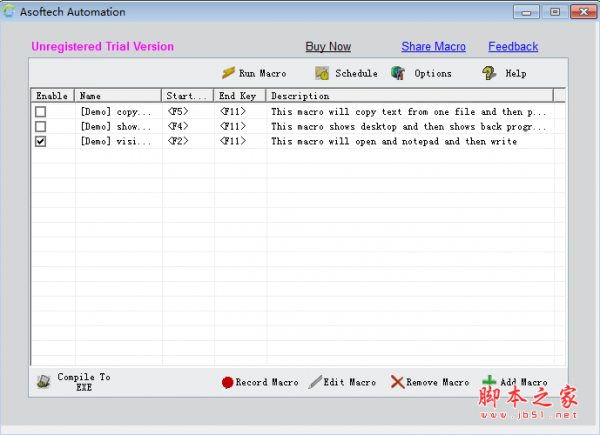The height and width of the screenshot is (435, 600).
Task: Click the Edit Macro pencil icon
Action: pyautogui.click(x=315, y=382)
